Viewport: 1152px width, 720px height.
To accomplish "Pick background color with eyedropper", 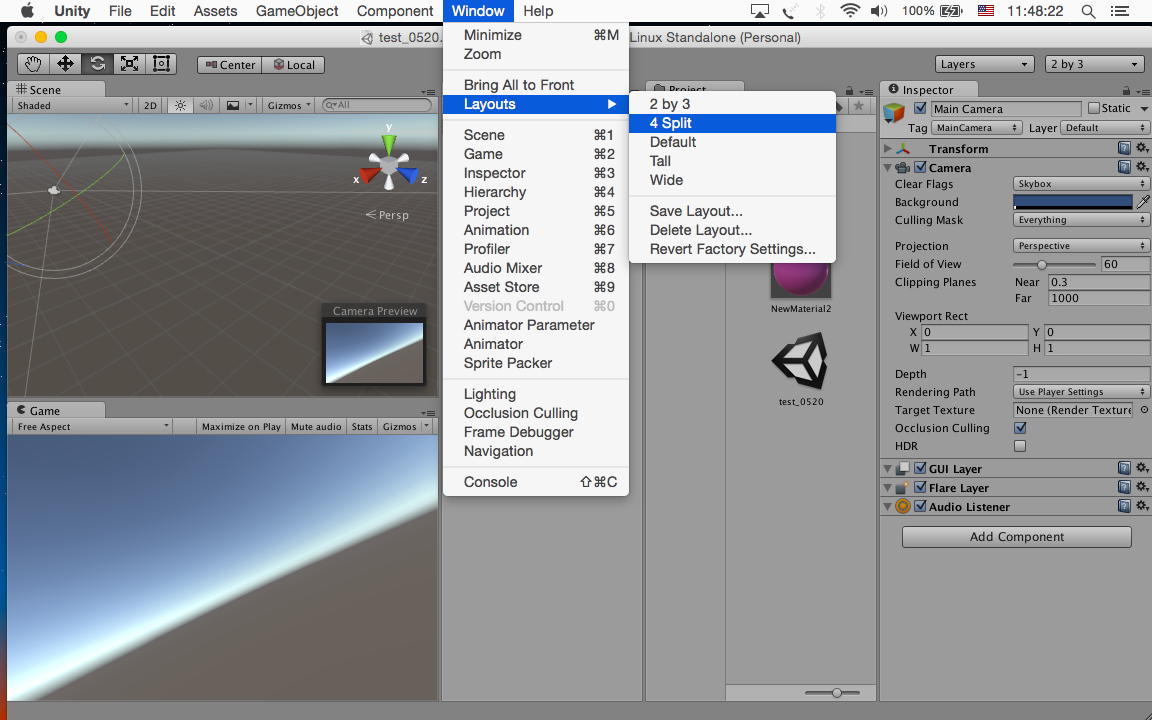I will click(1143, 201).
